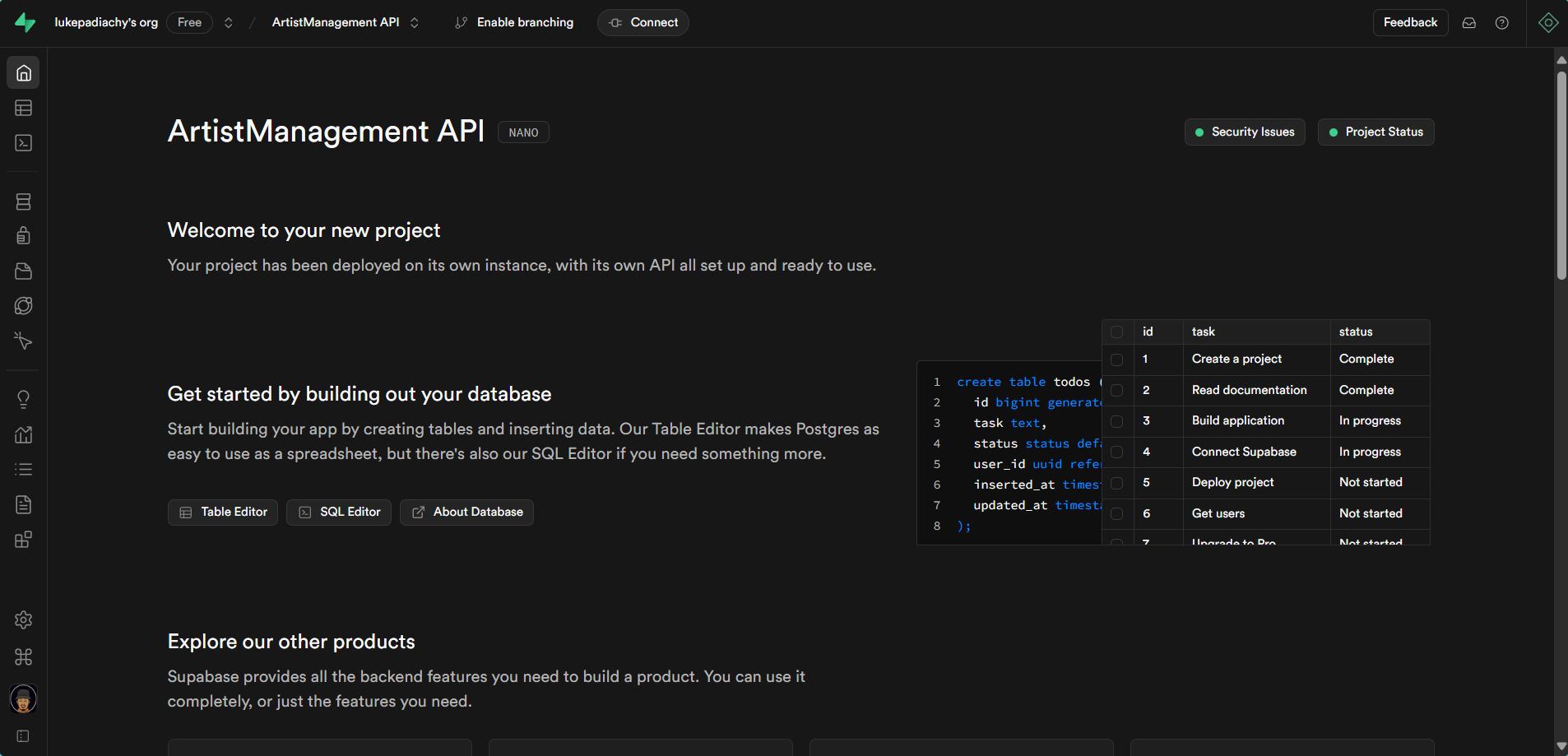Click the page vertical scrollbar thumb

click(1561, 175)
